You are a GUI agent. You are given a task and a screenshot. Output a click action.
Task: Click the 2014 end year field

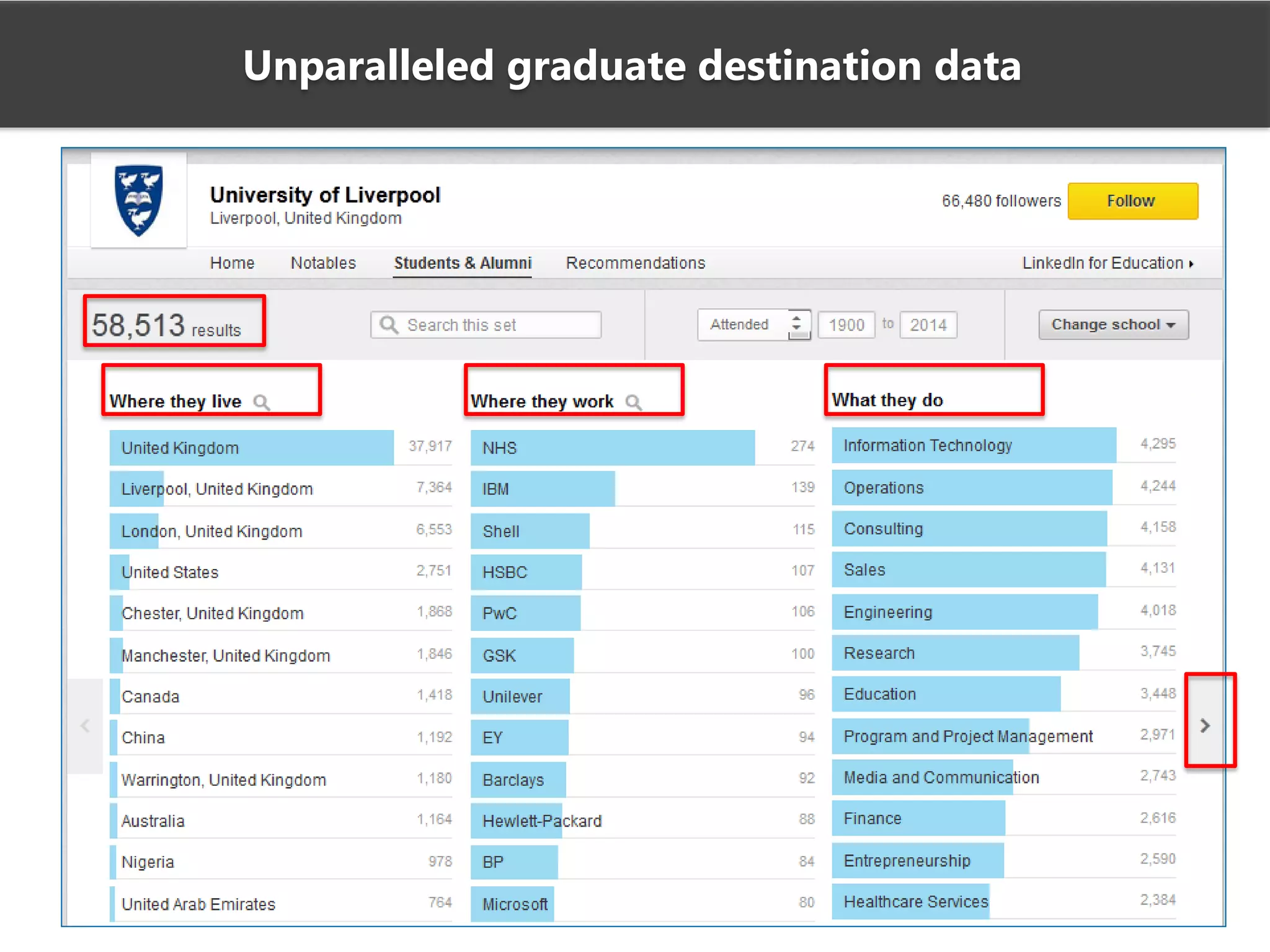click(x=928, y=325)
